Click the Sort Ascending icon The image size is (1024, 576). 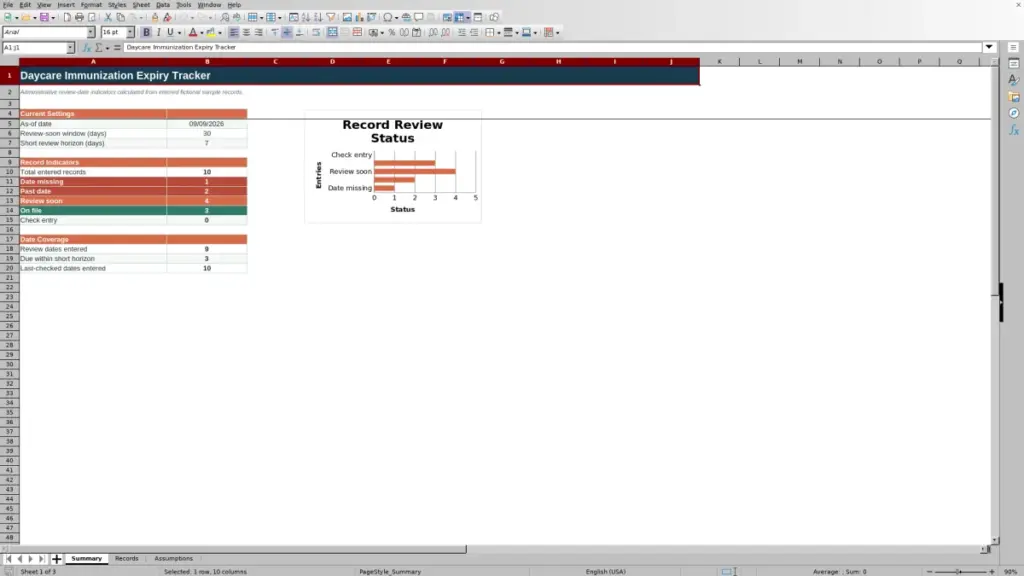click(306, 18)
